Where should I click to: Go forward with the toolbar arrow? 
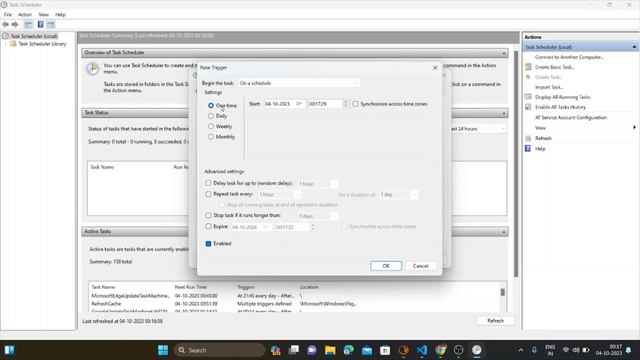(15, 24)
